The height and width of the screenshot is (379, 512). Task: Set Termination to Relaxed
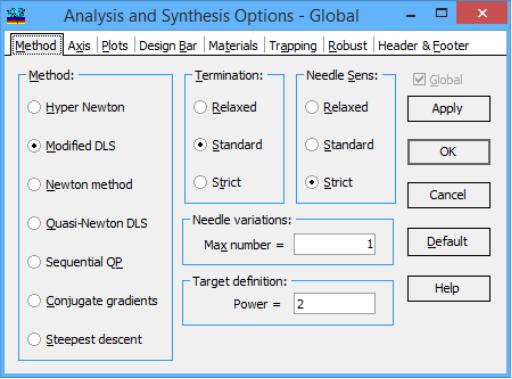[225, 107]
